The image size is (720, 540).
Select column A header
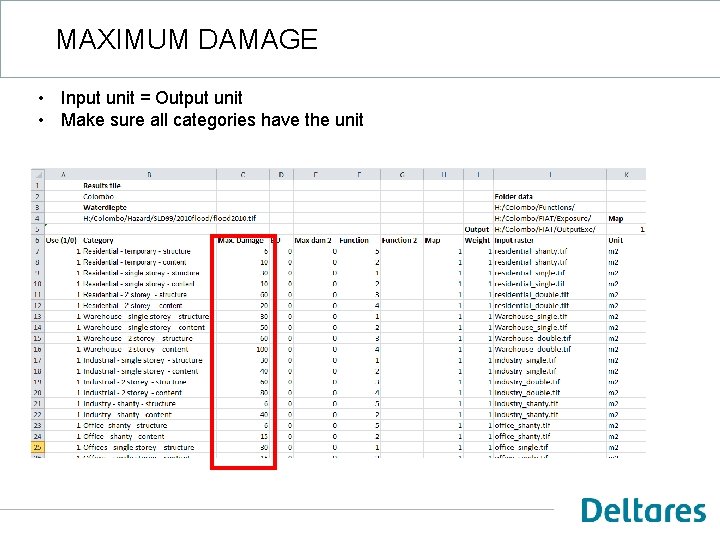pos(63,174)
